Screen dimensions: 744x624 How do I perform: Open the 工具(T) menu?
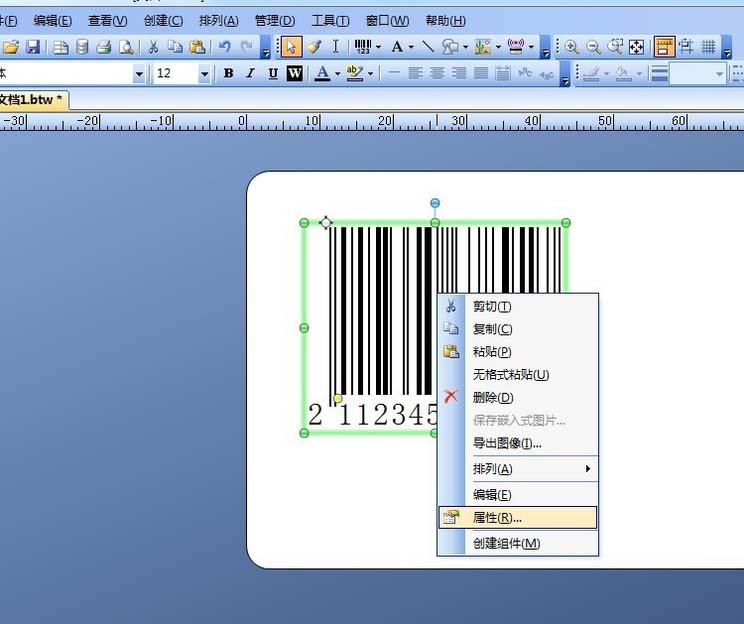(330, 20)
